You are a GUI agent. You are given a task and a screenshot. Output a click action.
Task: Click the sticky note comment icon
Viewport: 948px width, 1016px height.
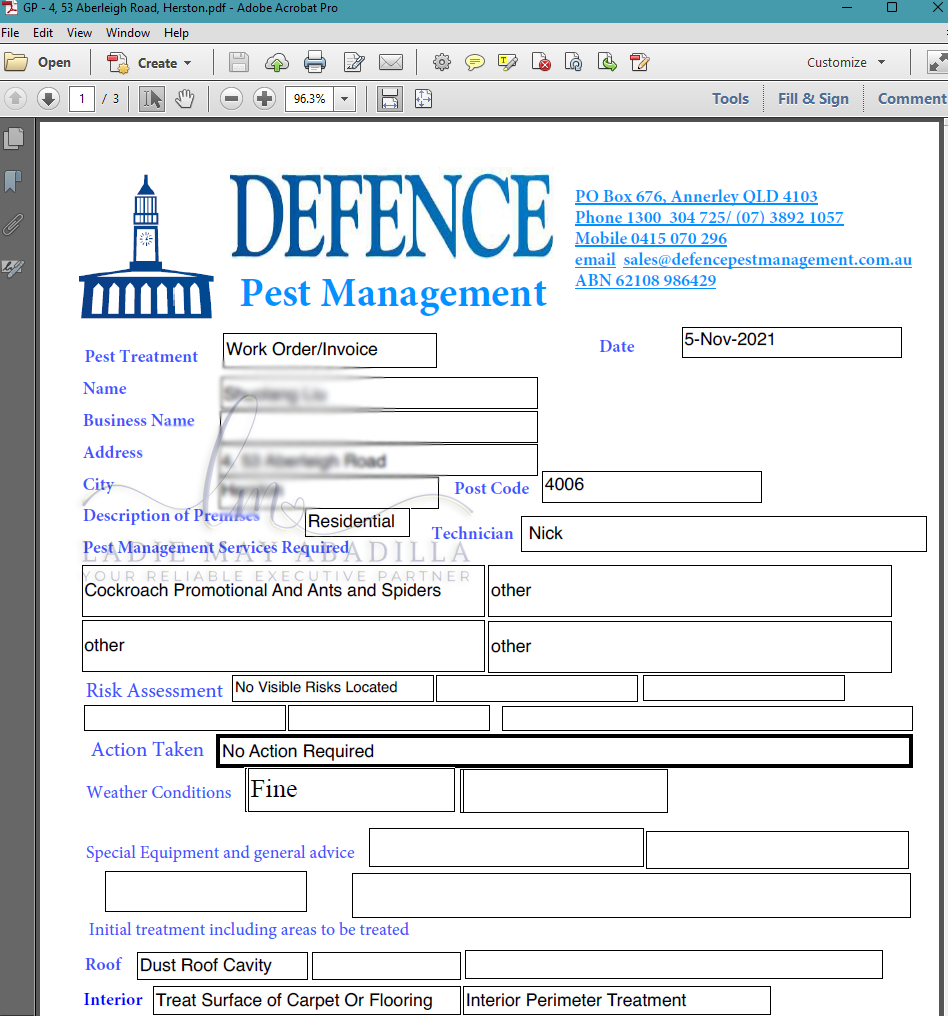pos(475,62)
